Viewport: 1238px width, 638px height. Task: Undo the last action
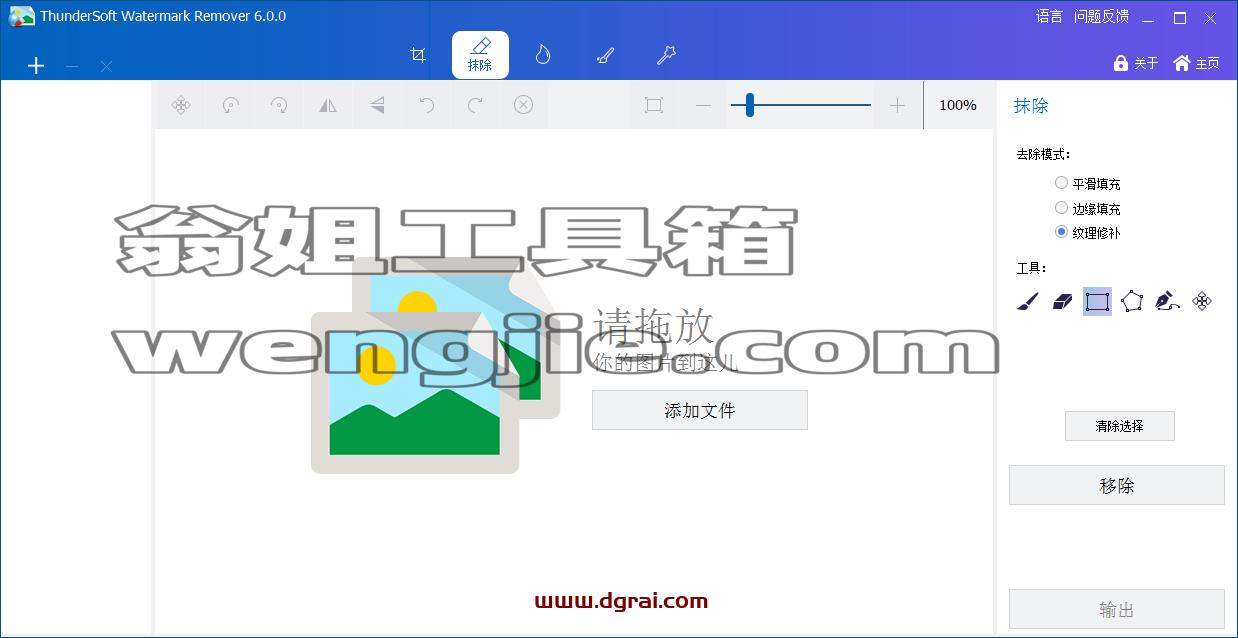click(426, 105)
